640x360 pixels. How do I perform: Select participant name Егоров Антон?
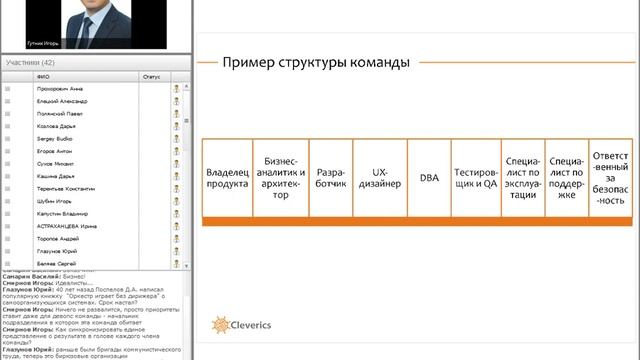tap(54, 151)
